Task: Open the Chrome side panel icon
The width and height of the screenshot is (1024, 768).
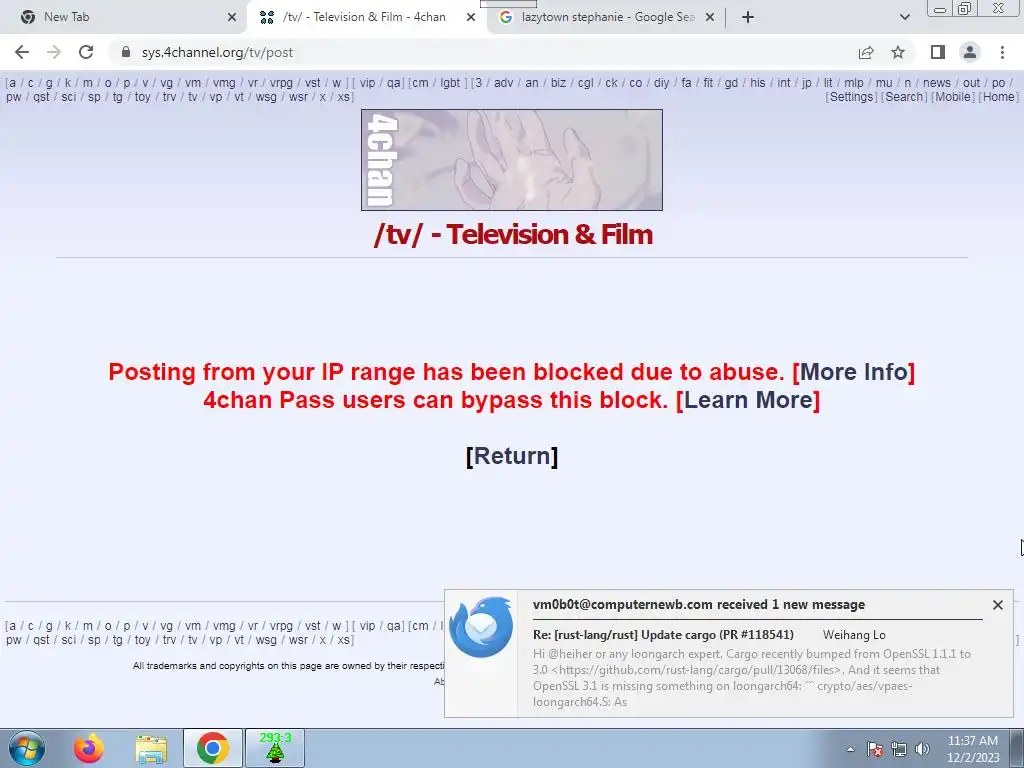Action: pyautogui.click(x=938, y=52)
